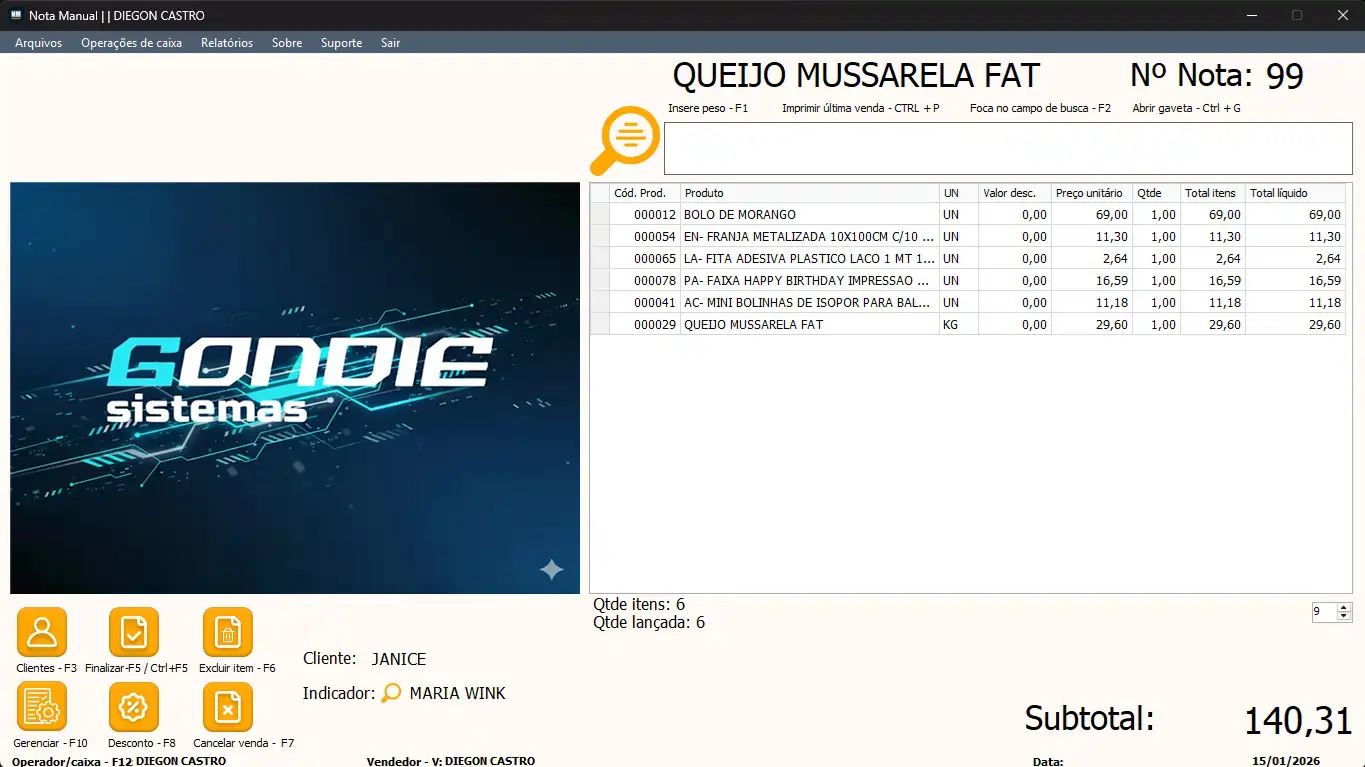The height and width of the screenshot is (767, 1365).
Task: Apply discount with the Desconto icon
Action: pos(134,707)
